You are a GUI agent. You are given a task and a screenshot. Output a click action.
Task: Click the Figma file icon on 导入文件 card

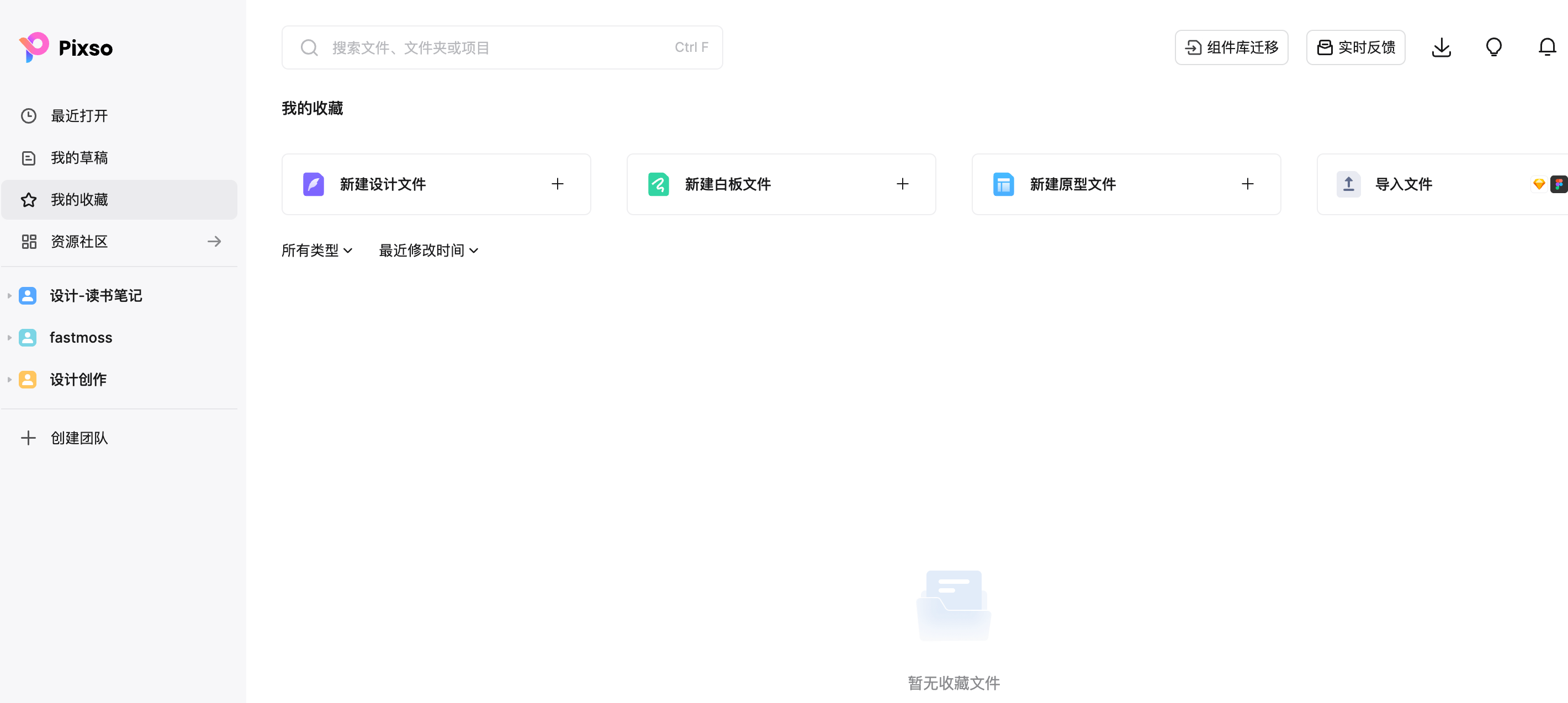coord(1559,184)
